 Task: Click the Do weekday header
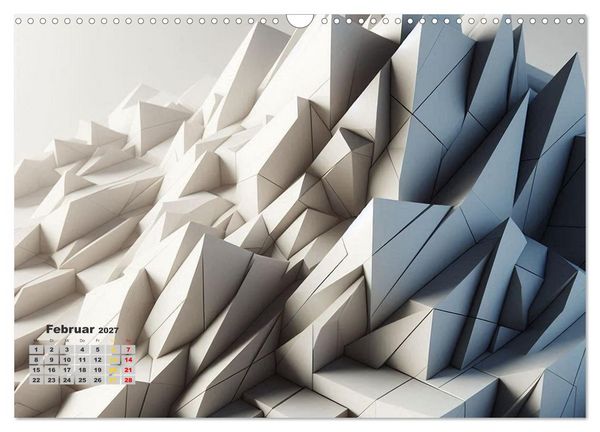[82, 341]
